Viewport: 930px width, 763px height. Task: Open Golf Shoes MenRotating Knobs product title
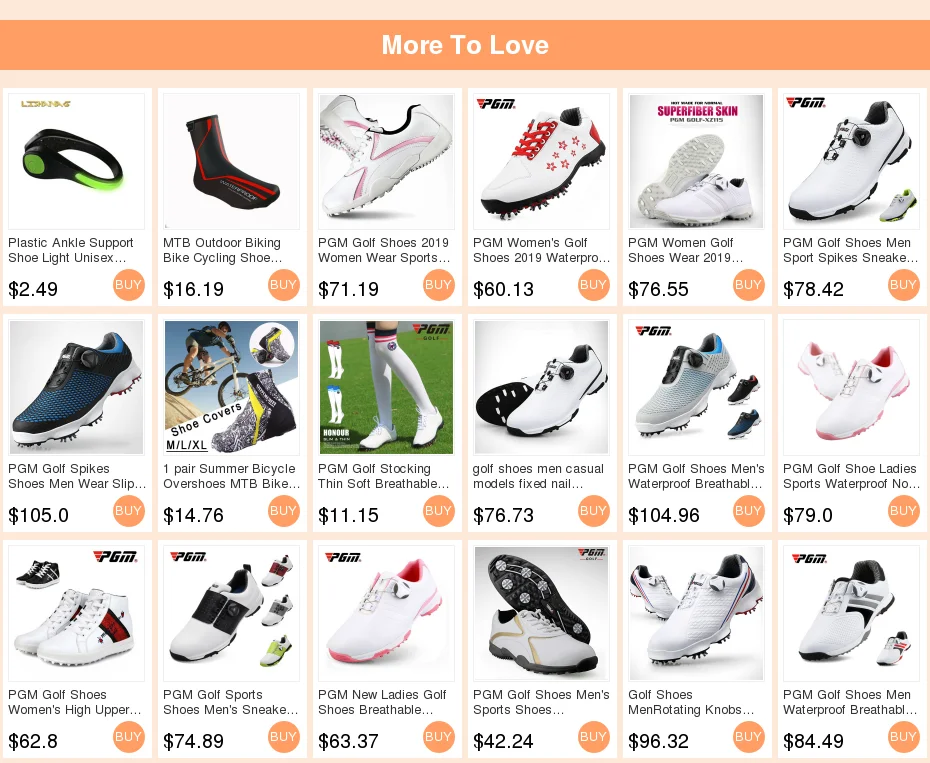691,702
